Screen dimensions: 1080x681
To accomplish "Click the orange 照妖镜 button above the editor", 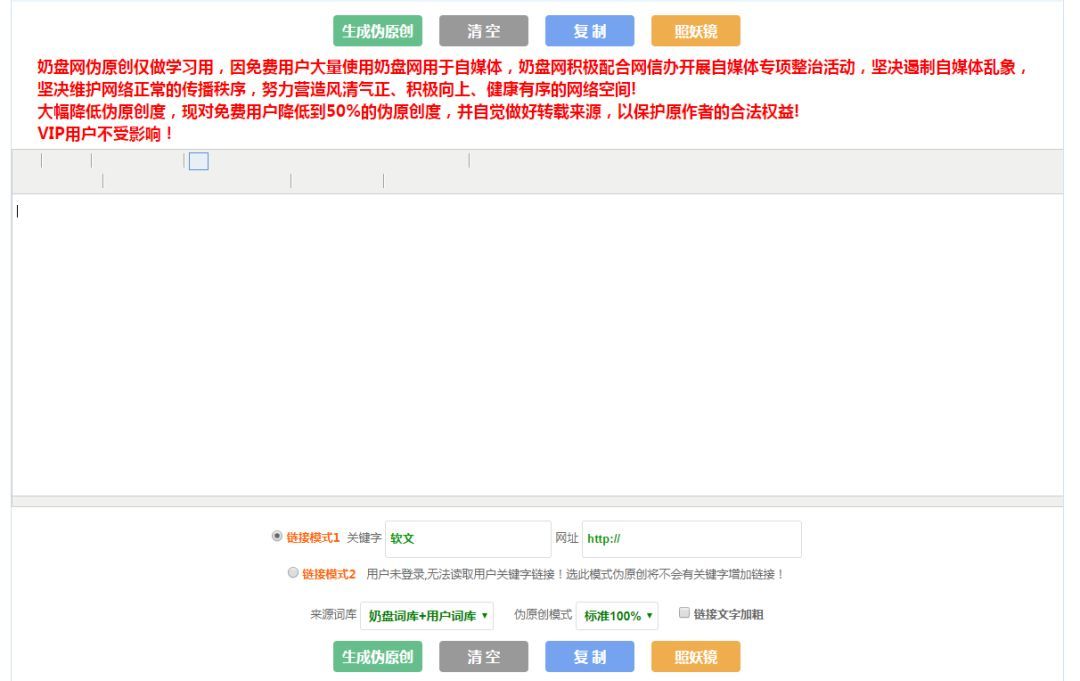I will [x=696, y=31].
